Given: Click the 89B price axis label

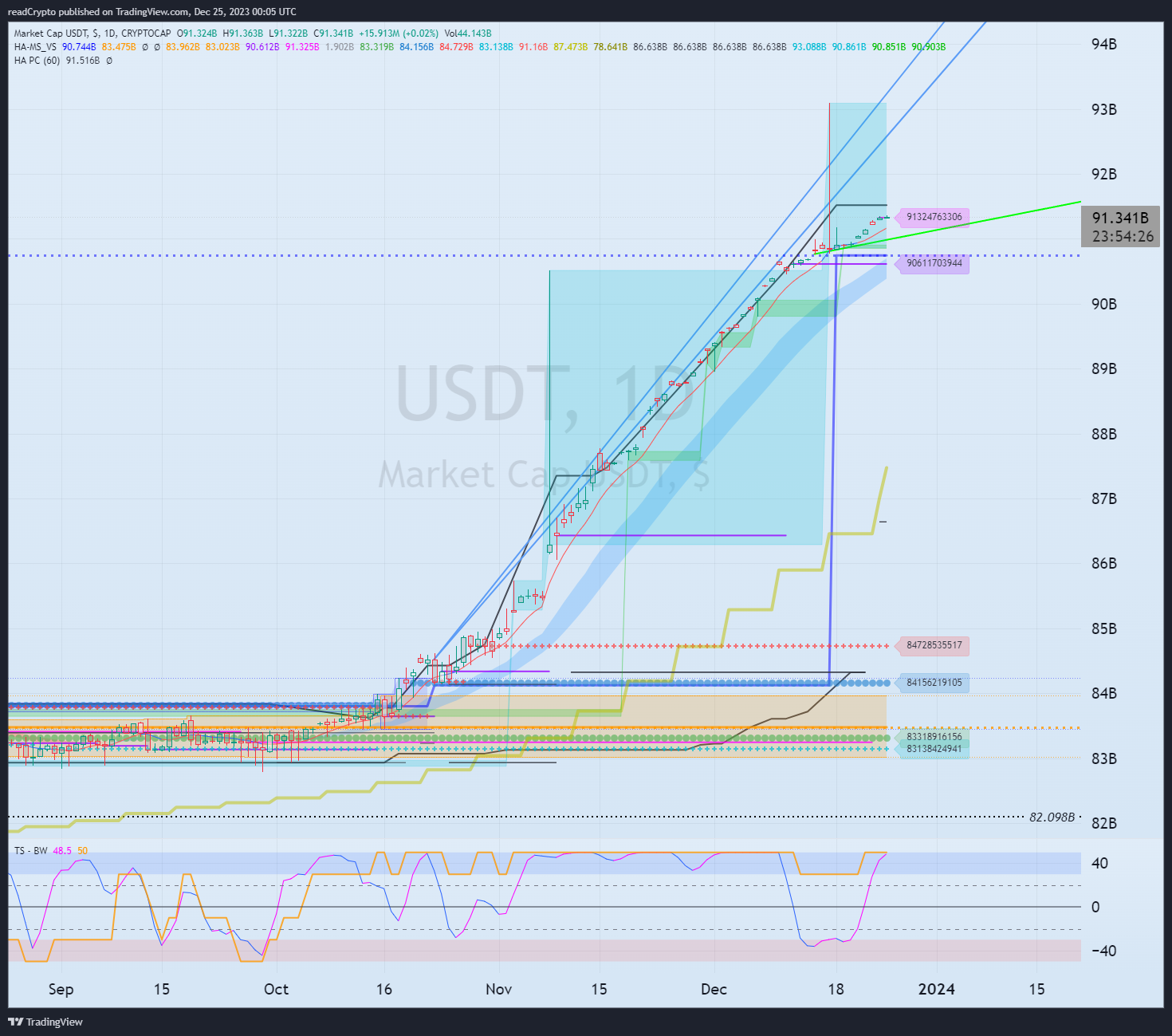Looking at the screenshot, I should [1103, 368].
